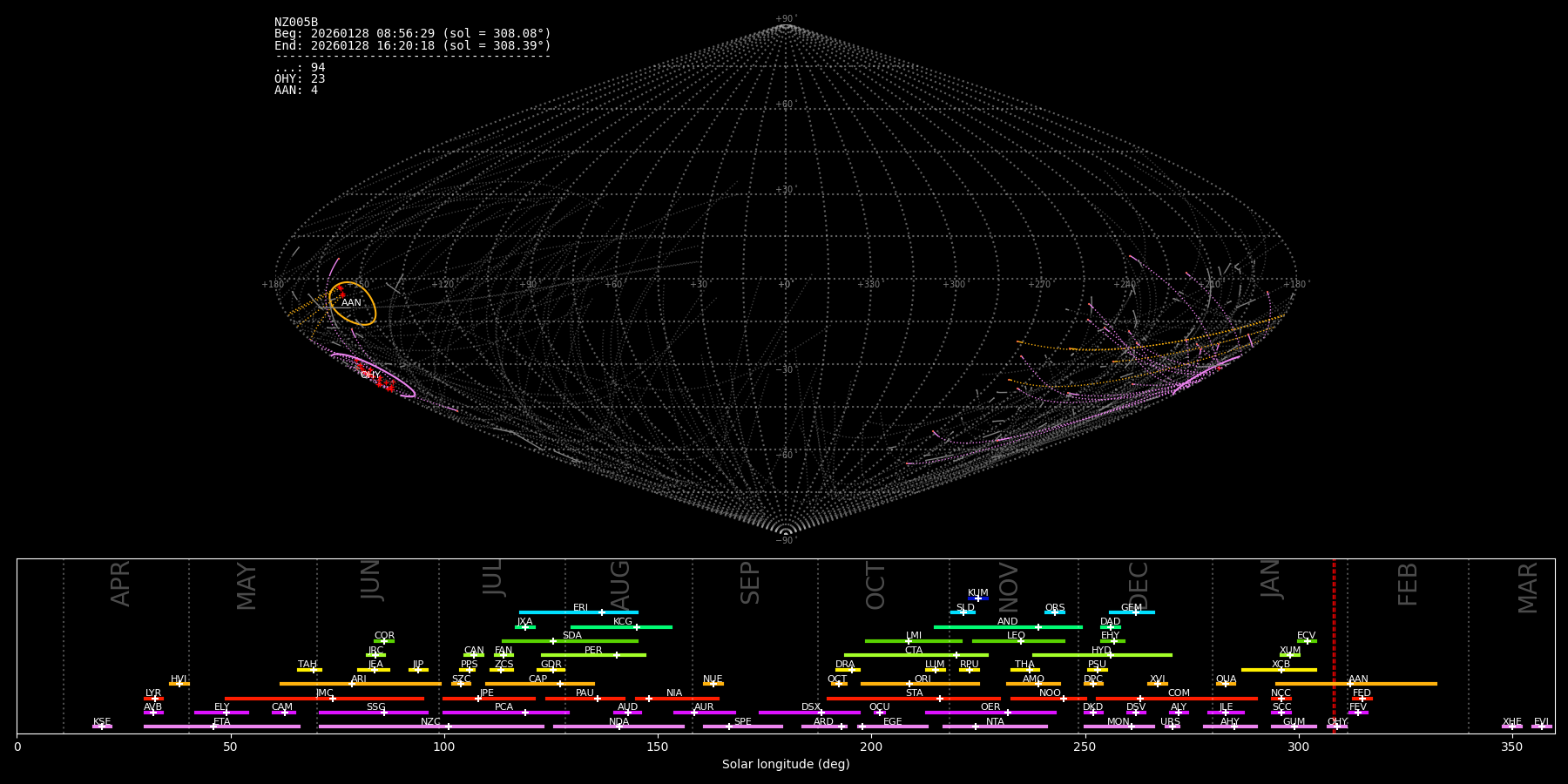Image resolution: width=1568 pixels, height=784 pixels.
Task: Click the OHY radiant label in the sky map
Action: [x=370, y=375]
